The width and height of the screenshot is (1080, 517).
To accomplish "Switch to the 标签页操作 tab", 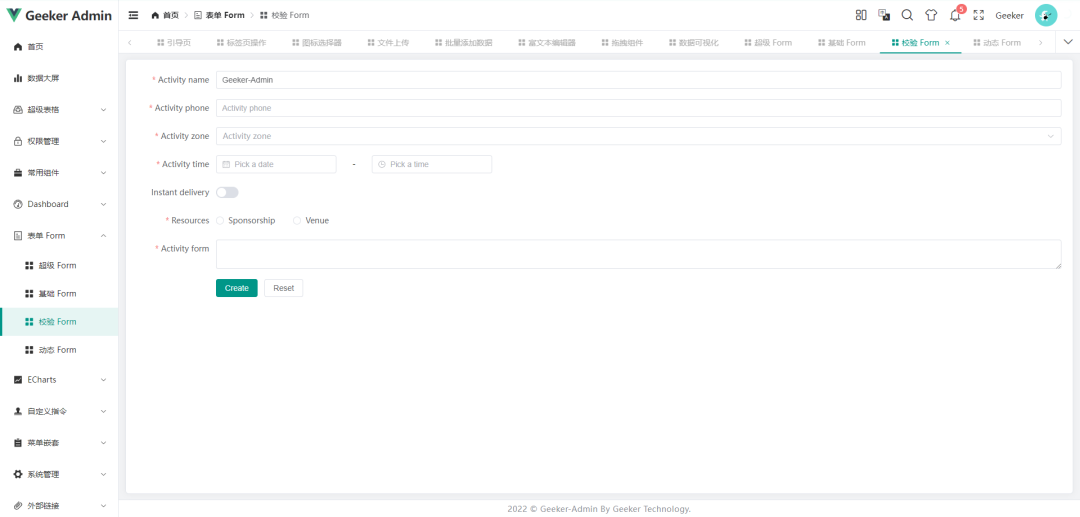I will click(x=241, y=43).
